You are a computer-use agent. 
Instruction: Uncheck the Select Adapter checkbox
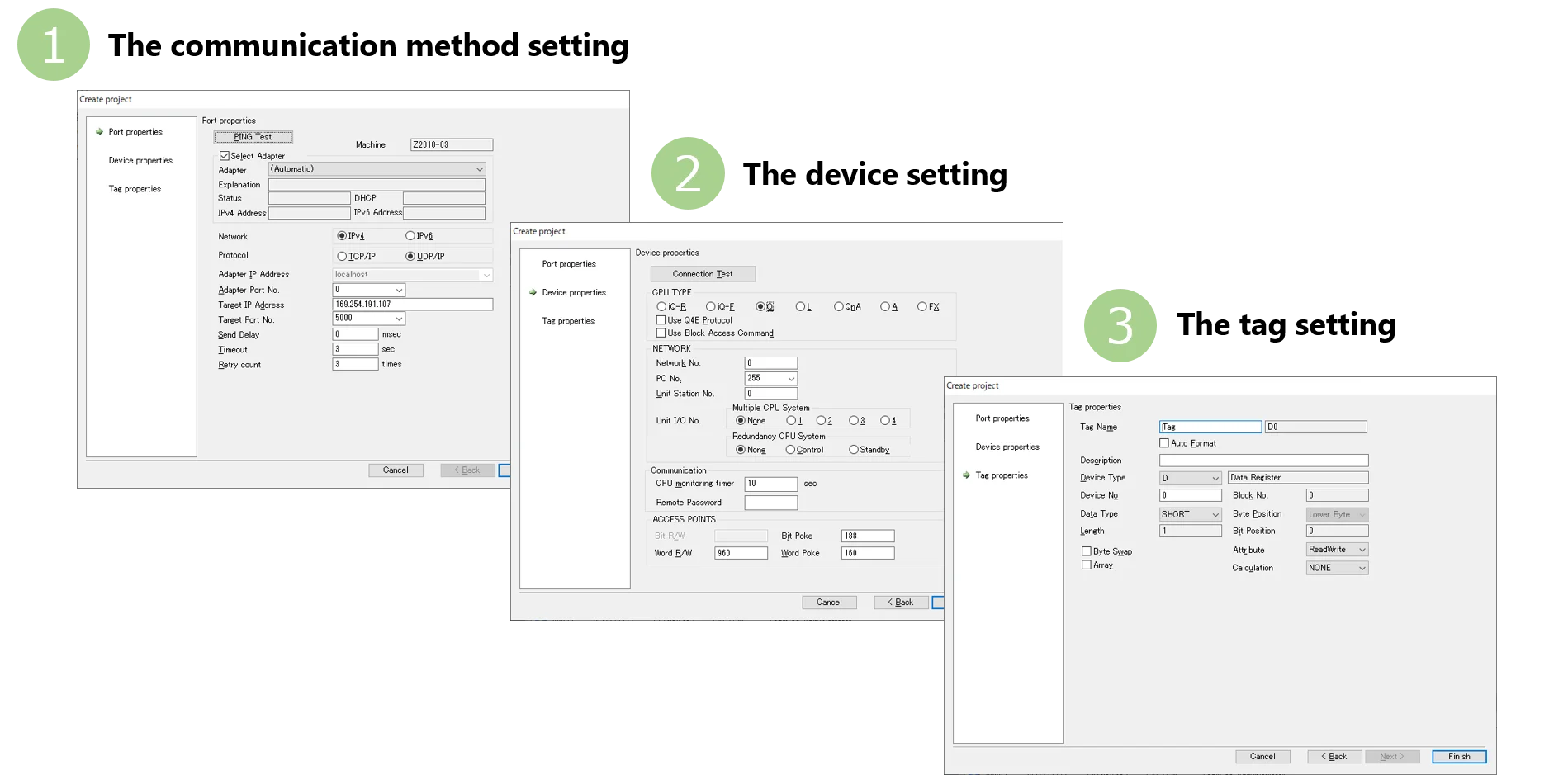click(225, 156)
